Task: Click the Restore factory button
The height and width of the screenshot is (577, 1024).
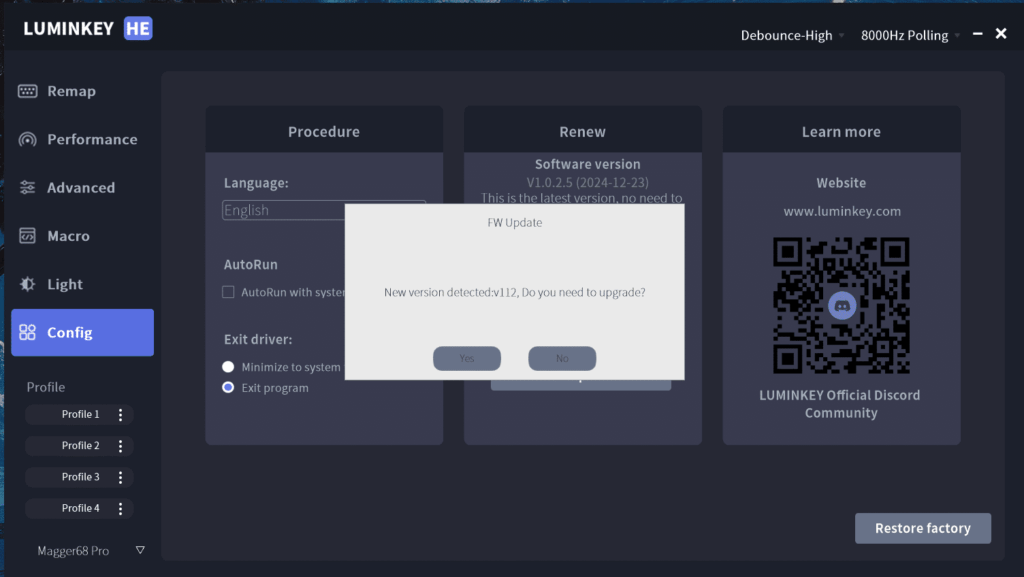Action: [923, 528]
